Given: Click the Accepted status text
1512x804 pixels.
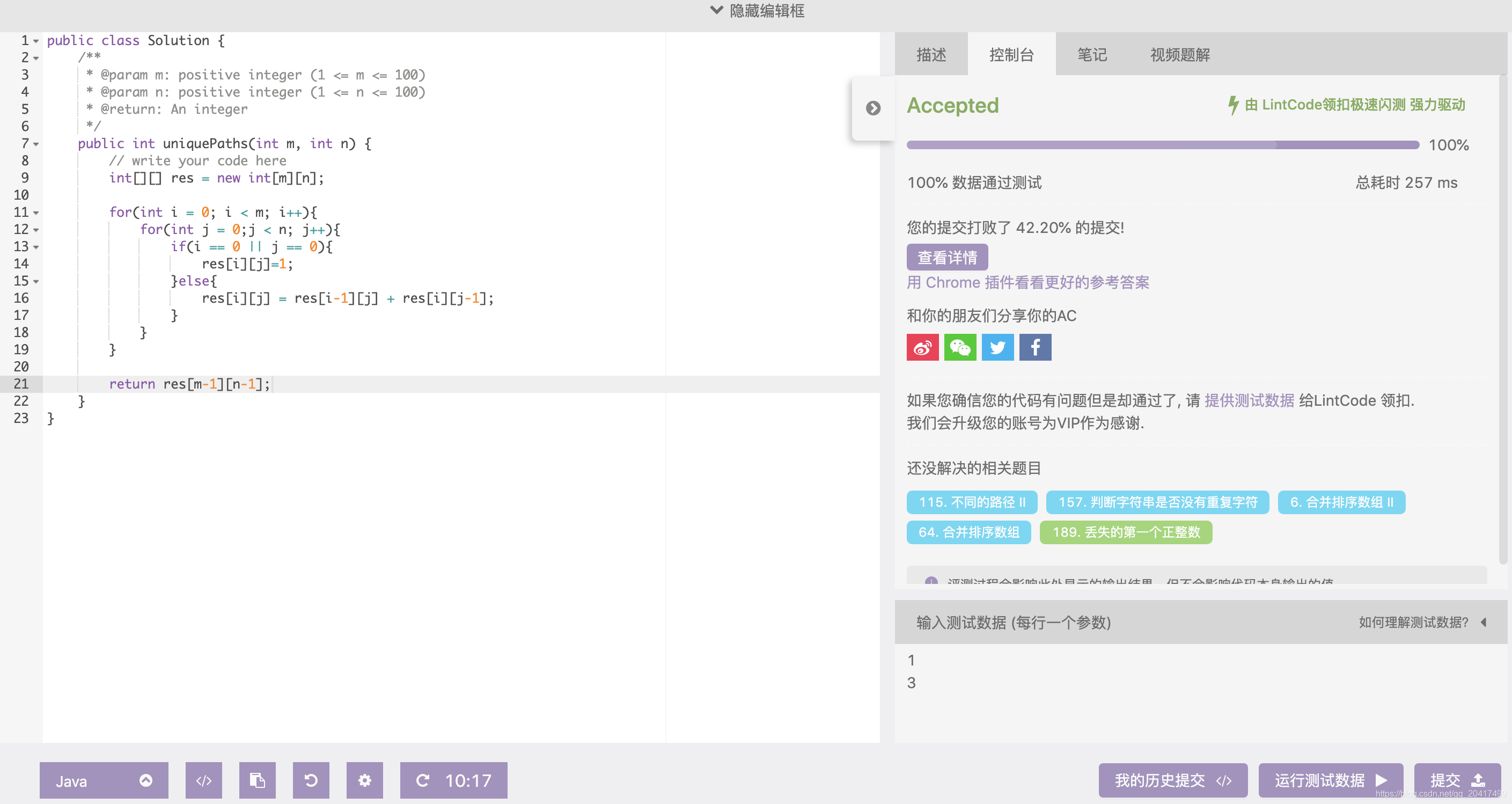Looking at the screenshot, I should point(952,106).
